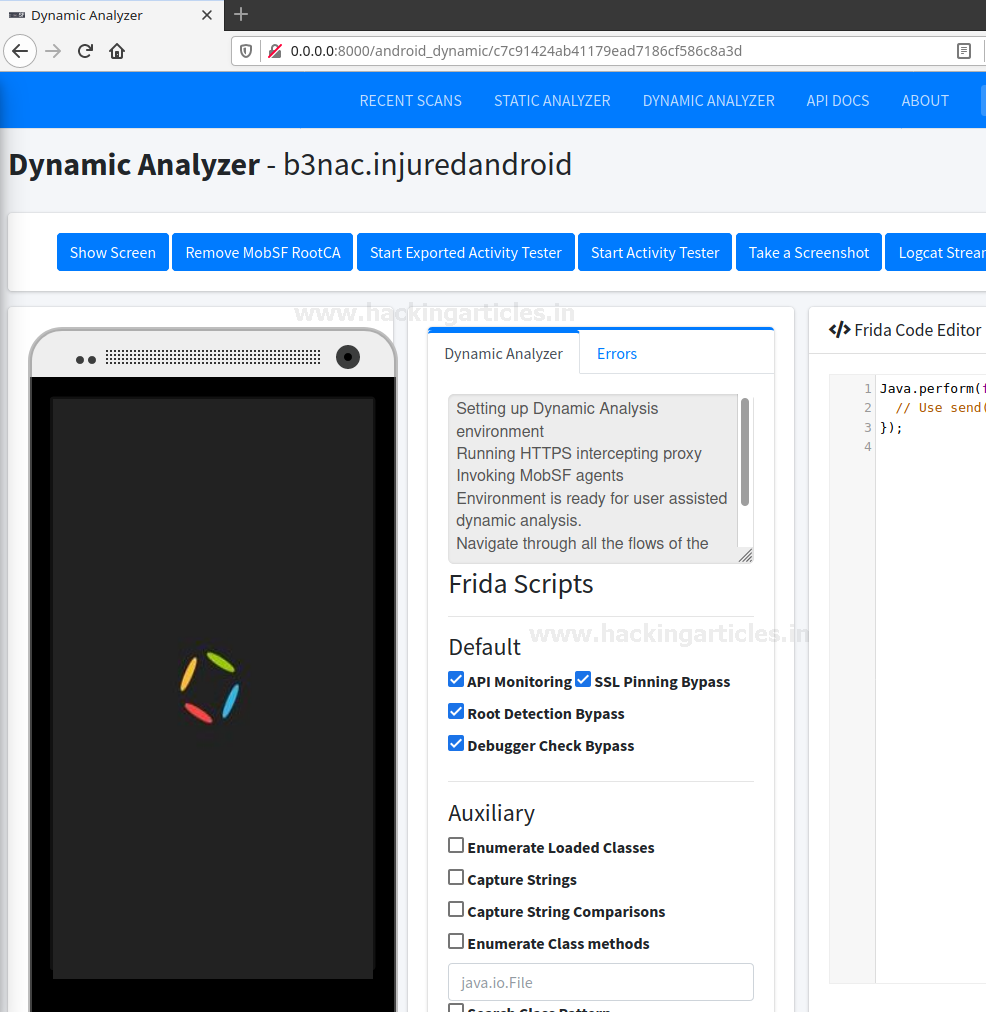
Task: Click inside the Frida code editor line 1
Action: point(932,389)
